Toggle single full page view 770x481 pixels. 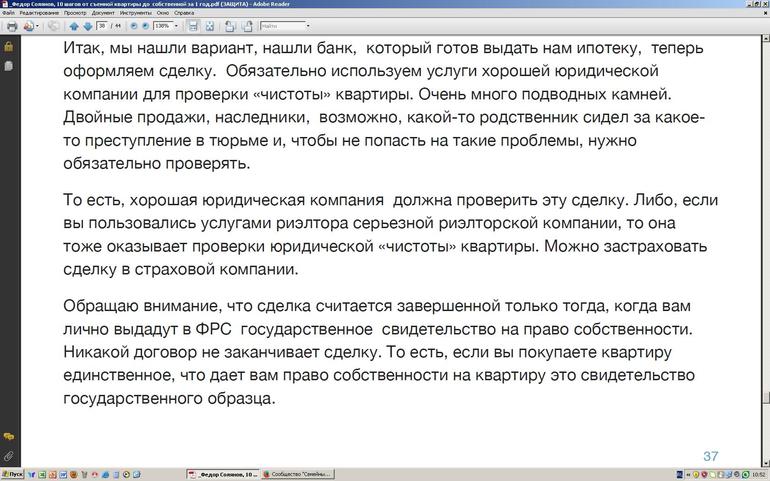tap(208, 26)
